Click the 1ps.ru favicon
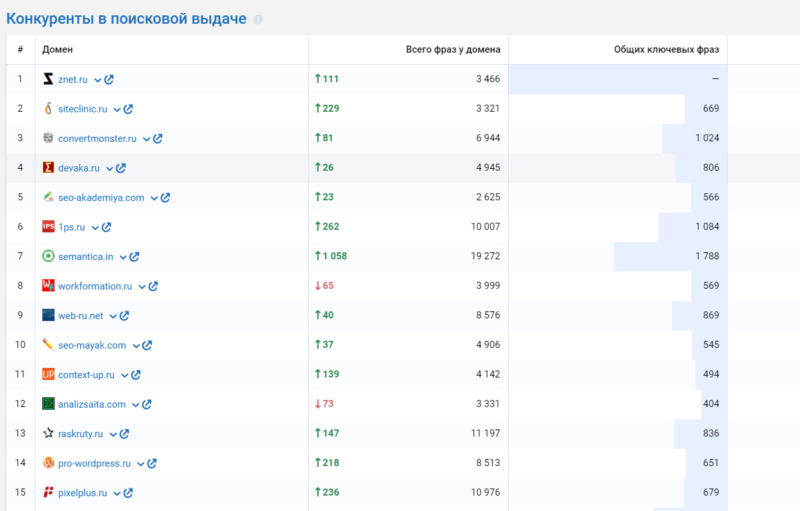This screenshot has width=800, height=511. pyautogui.click(x=48, y=227)
